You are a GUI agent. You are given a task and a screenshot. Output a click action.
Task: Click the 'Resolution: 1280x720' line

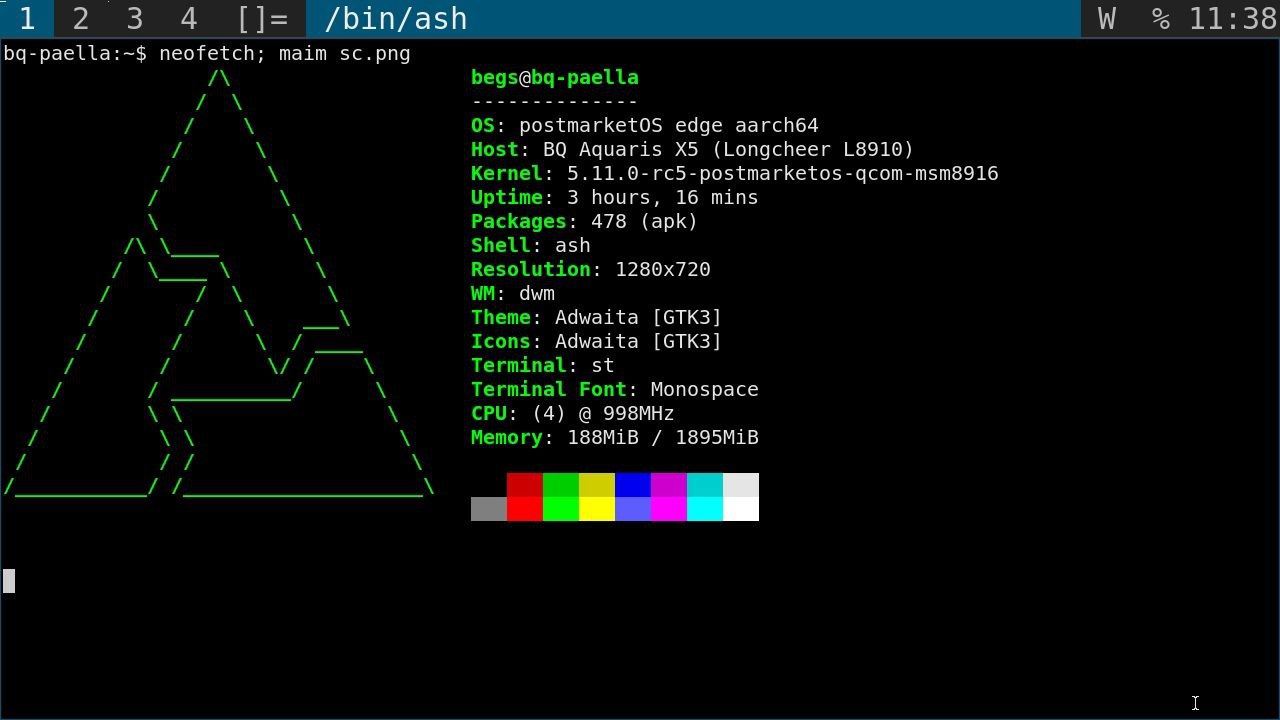point(591,269)
